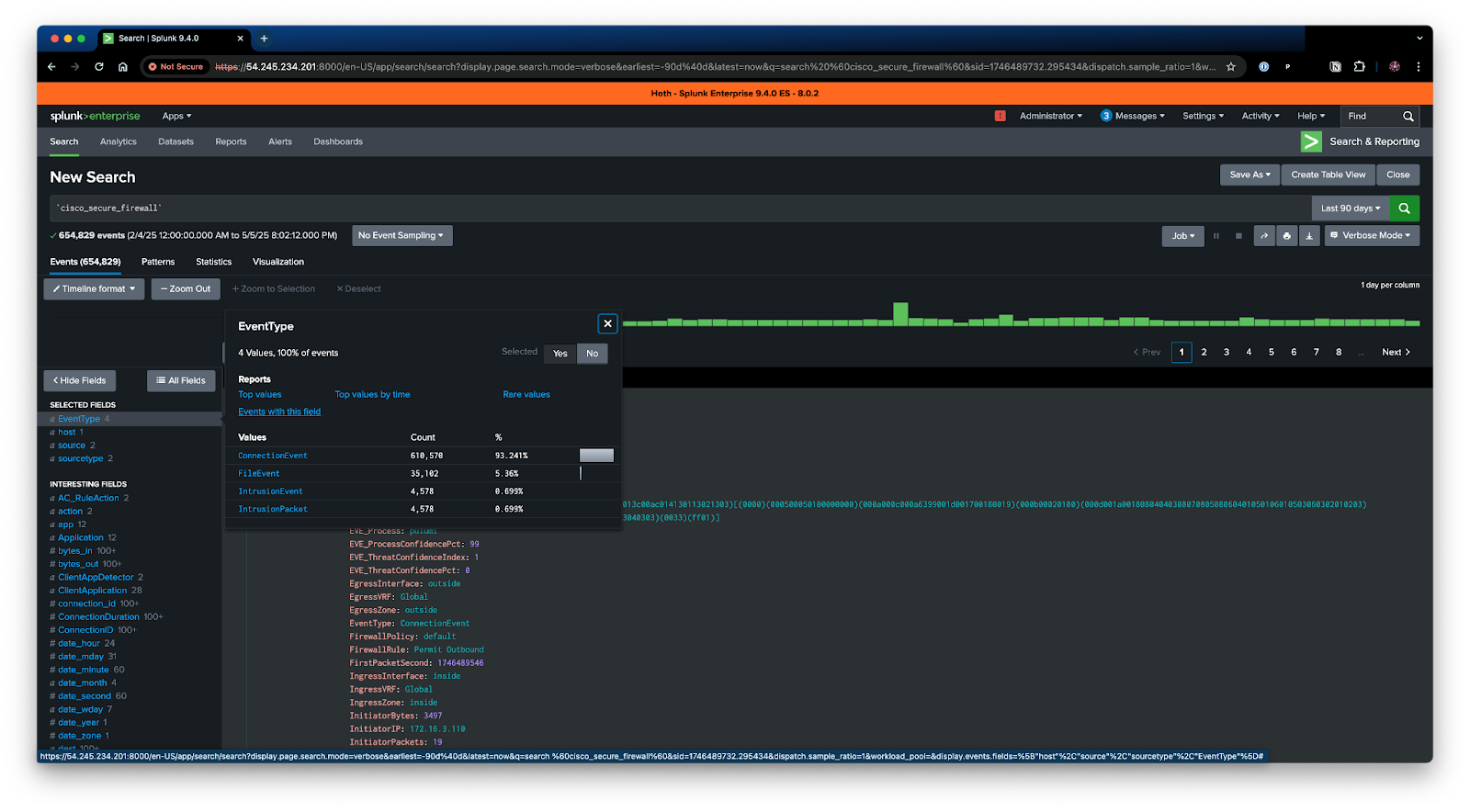Switch to the Analytics nav tab
The image size is (1470, 812).
pos(119,141)
